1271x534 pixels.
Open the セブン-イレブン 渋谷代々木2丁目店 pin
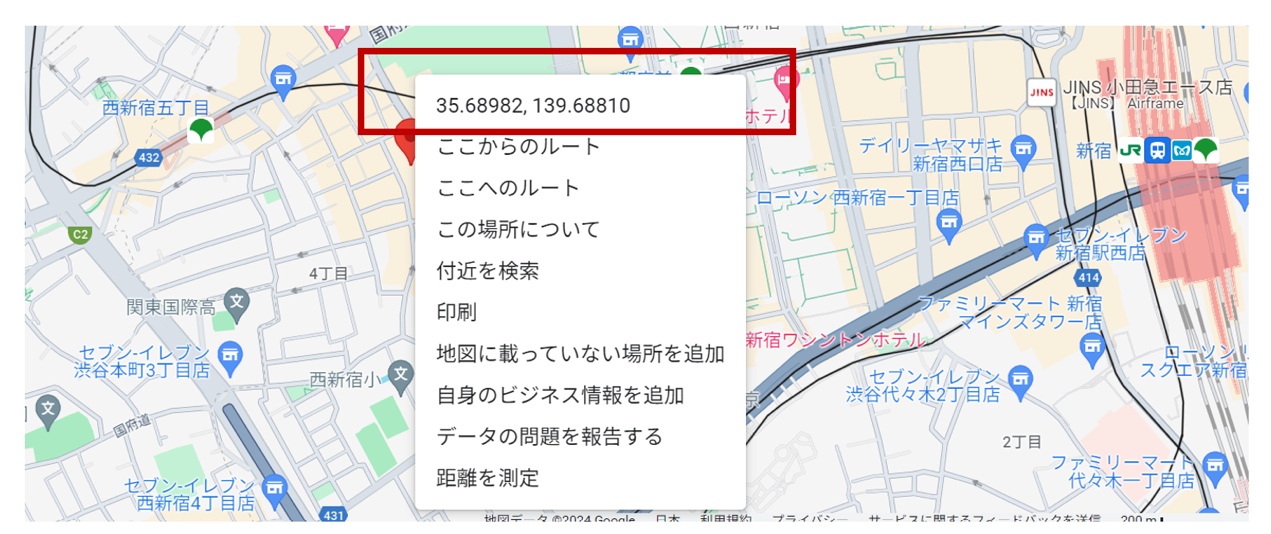pos(1020,379)
